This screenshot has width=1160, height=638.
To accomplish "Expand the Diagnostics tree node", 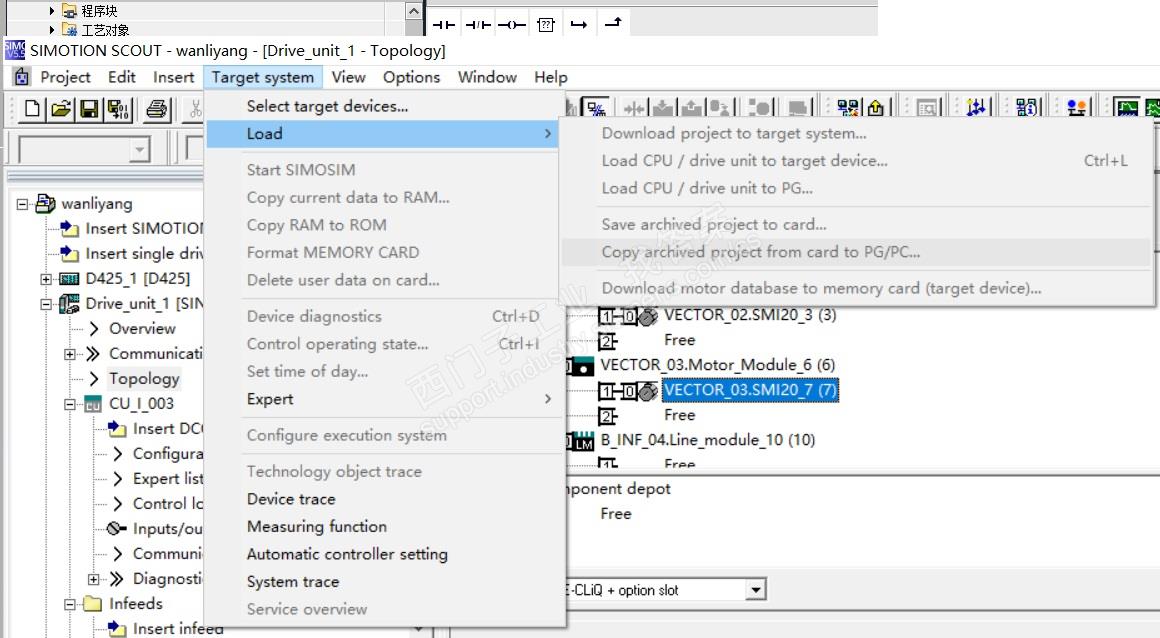I will [x=93, y=579].
